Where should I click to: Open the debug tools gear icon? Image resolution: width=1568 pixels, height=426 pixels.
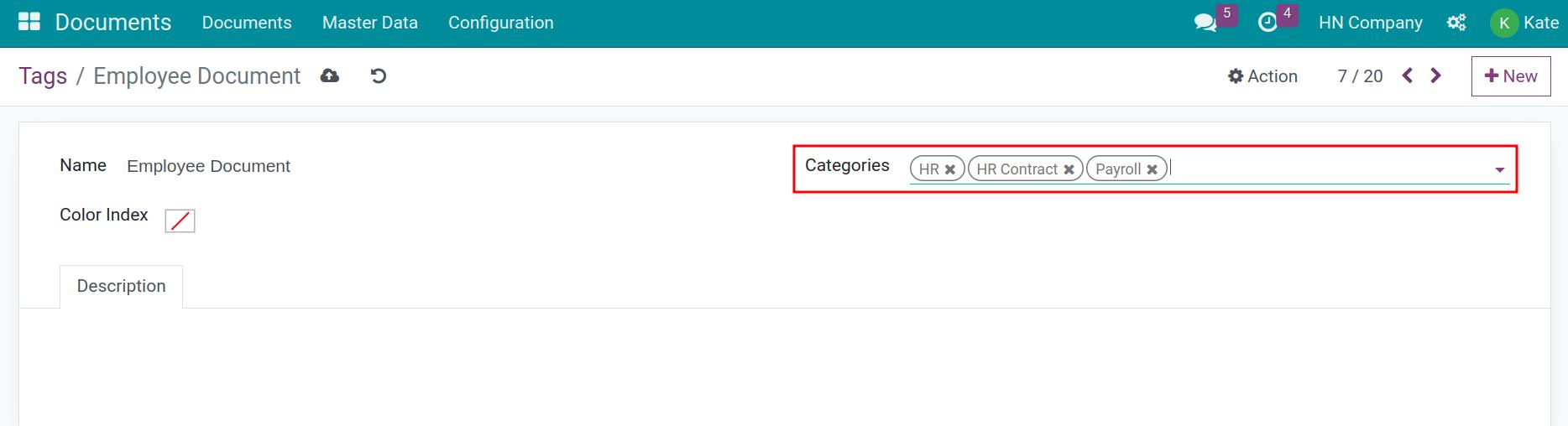click(1456, 23)
